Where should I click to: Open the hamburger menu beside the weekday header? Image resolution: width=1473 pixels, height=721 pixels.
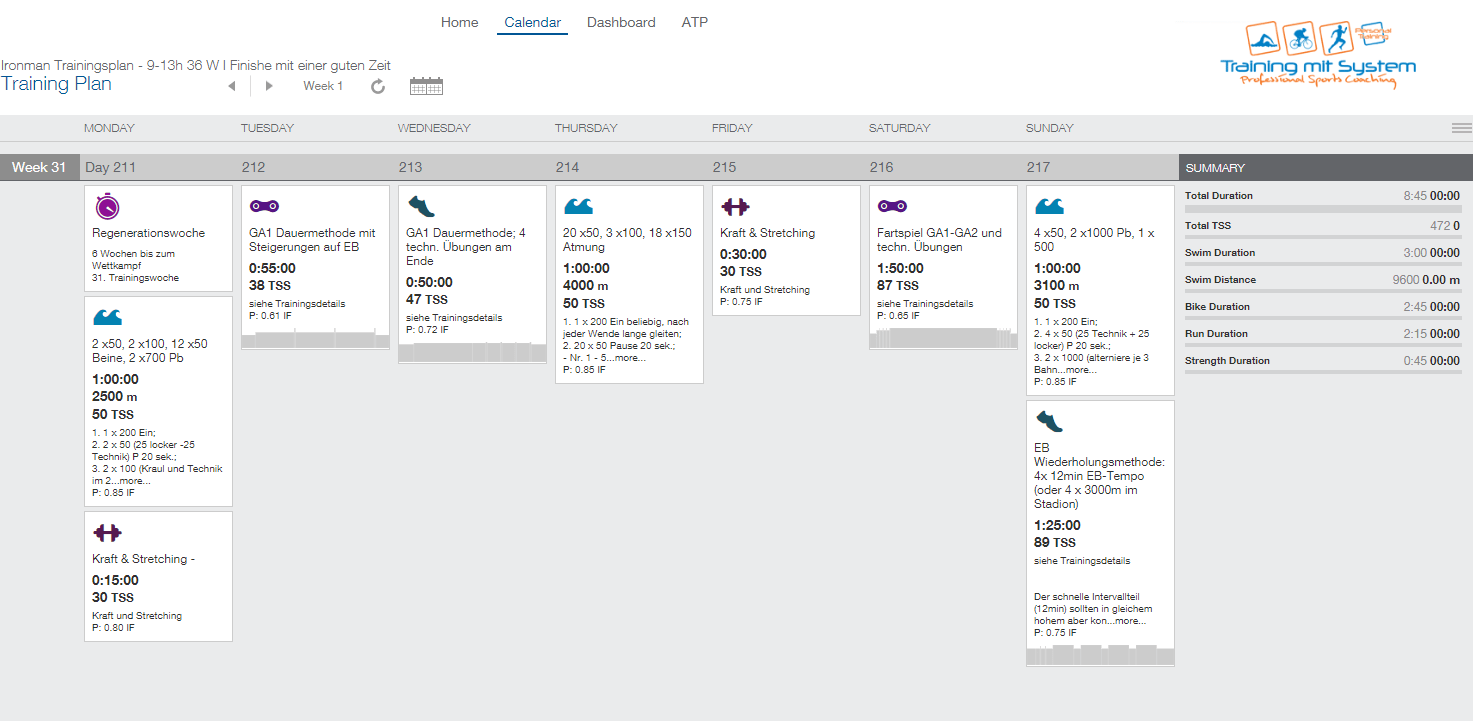coord(1461,128)
